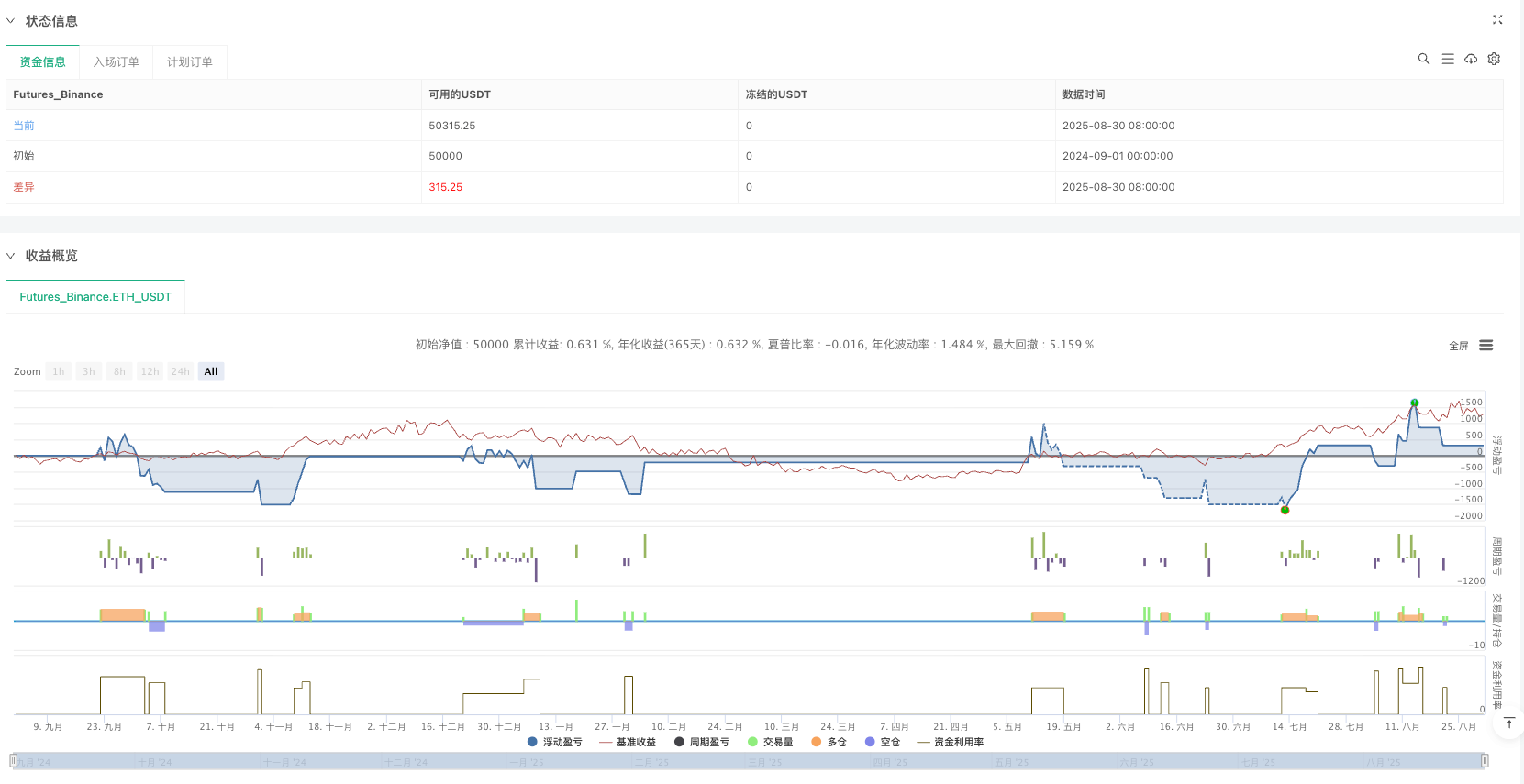Click the red marker at the chart's lowest point

(x=1285, y=510)
